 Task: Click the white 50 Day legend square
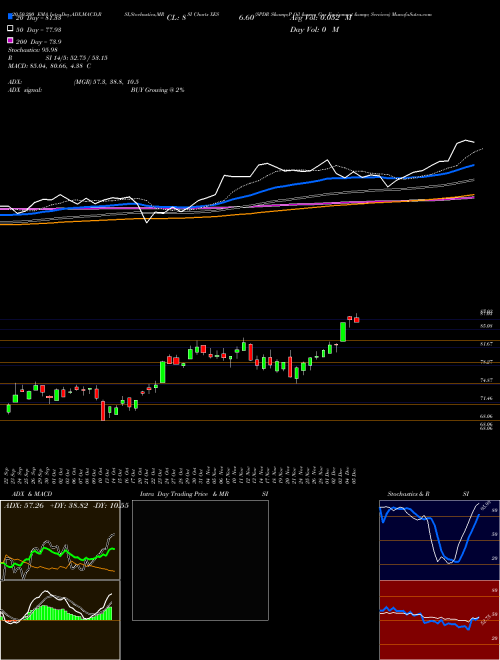coord(10,29)
